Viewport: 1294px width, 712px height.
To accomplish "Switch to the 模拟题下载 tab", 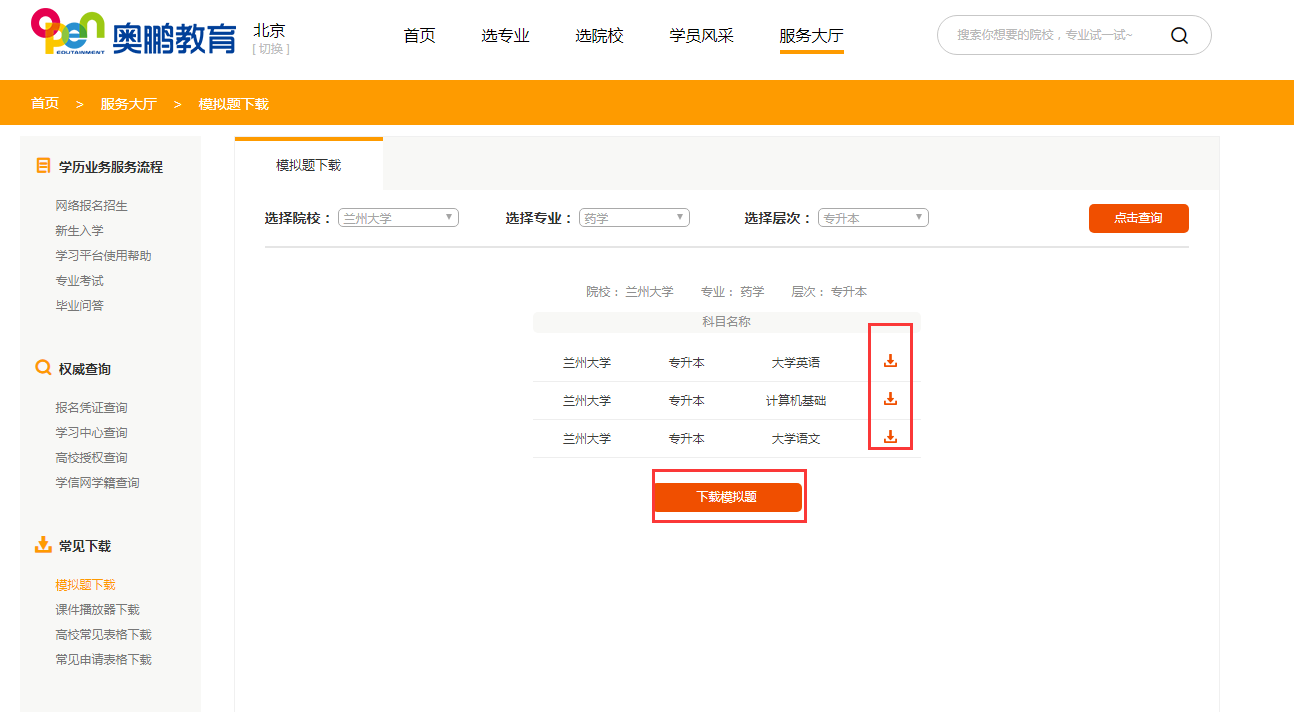I will point(307,163).
